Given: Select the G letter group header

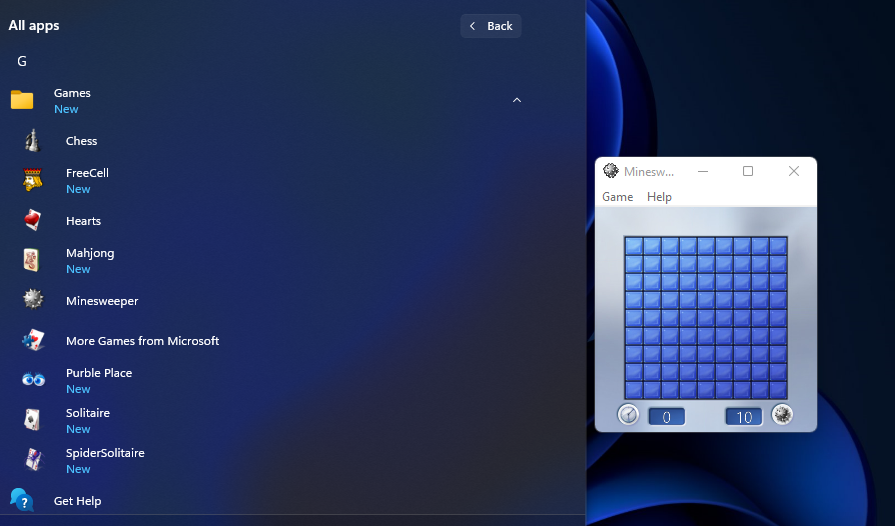Looking at the screenshot, I should pos(22,61).
